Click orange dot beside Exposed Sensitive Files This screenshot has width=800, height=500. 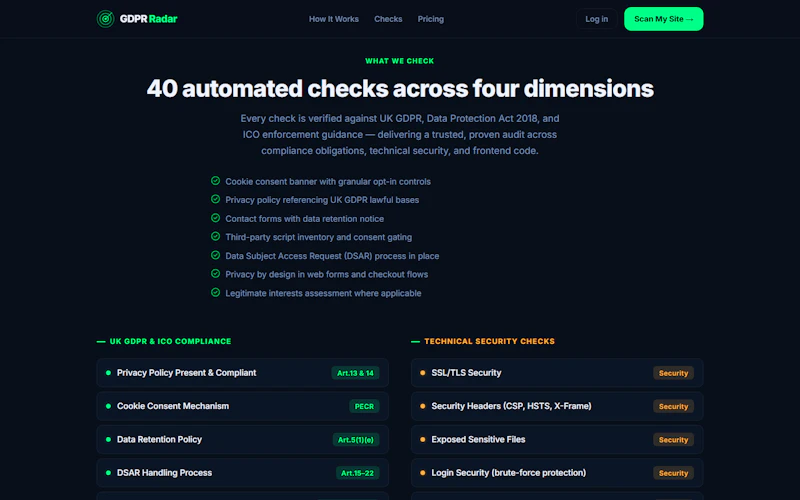(x=422, y=439)
